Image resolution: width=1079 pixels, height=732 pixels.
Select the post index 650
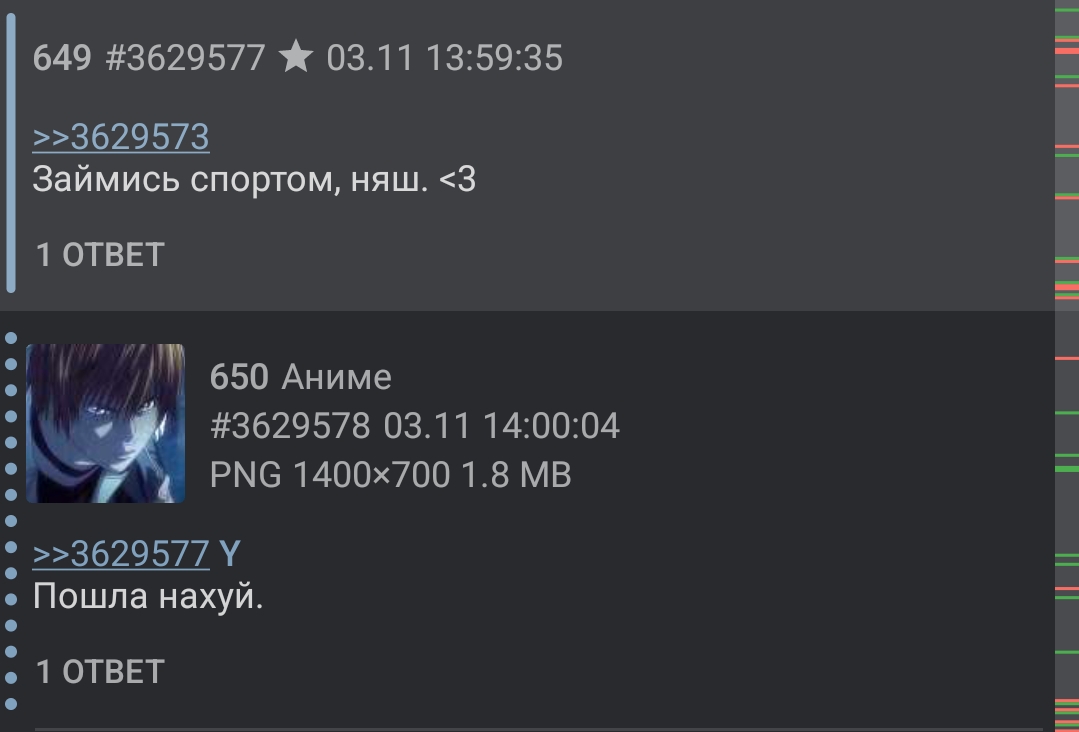[x=239, y=377]
